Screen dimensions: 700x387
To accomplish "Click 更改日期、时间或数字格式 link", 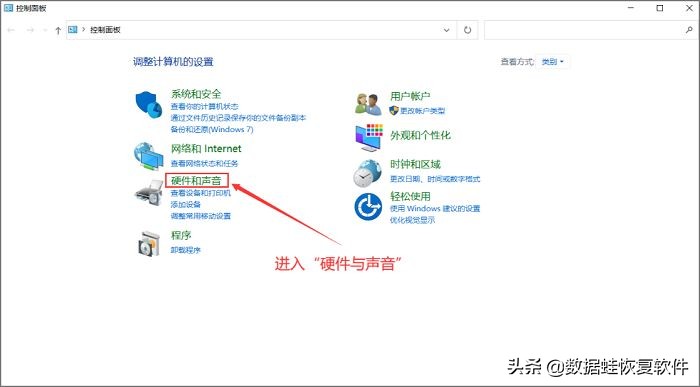I will click(435, 179).
